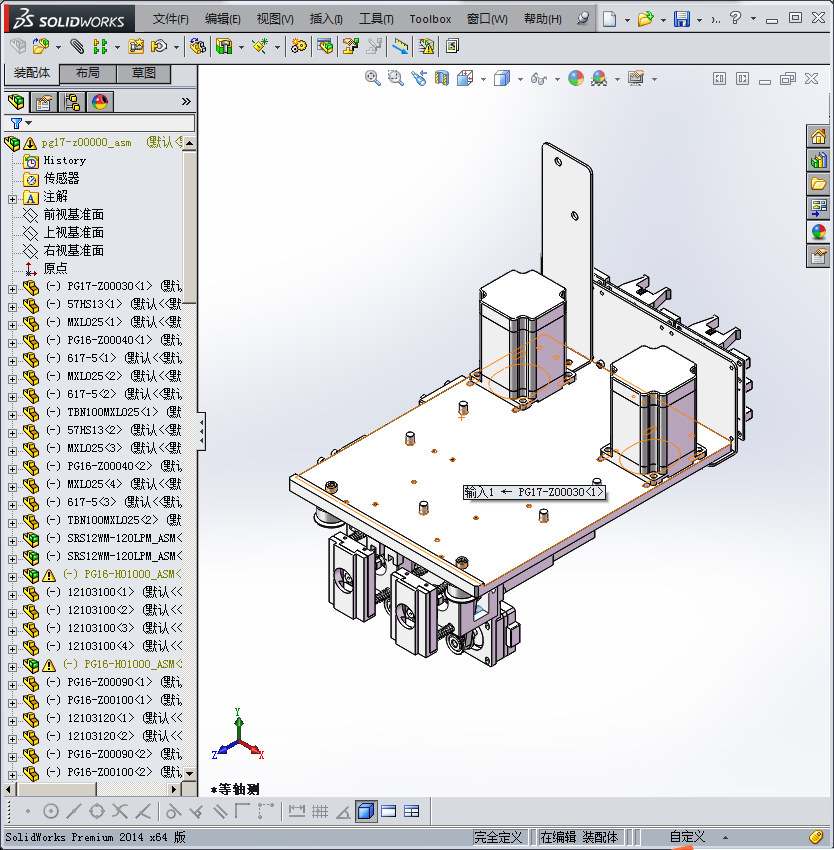The height and width of the screenshot is (850, 834).
Task: Click the Bill of Materials icon
Action: [325, 47]
